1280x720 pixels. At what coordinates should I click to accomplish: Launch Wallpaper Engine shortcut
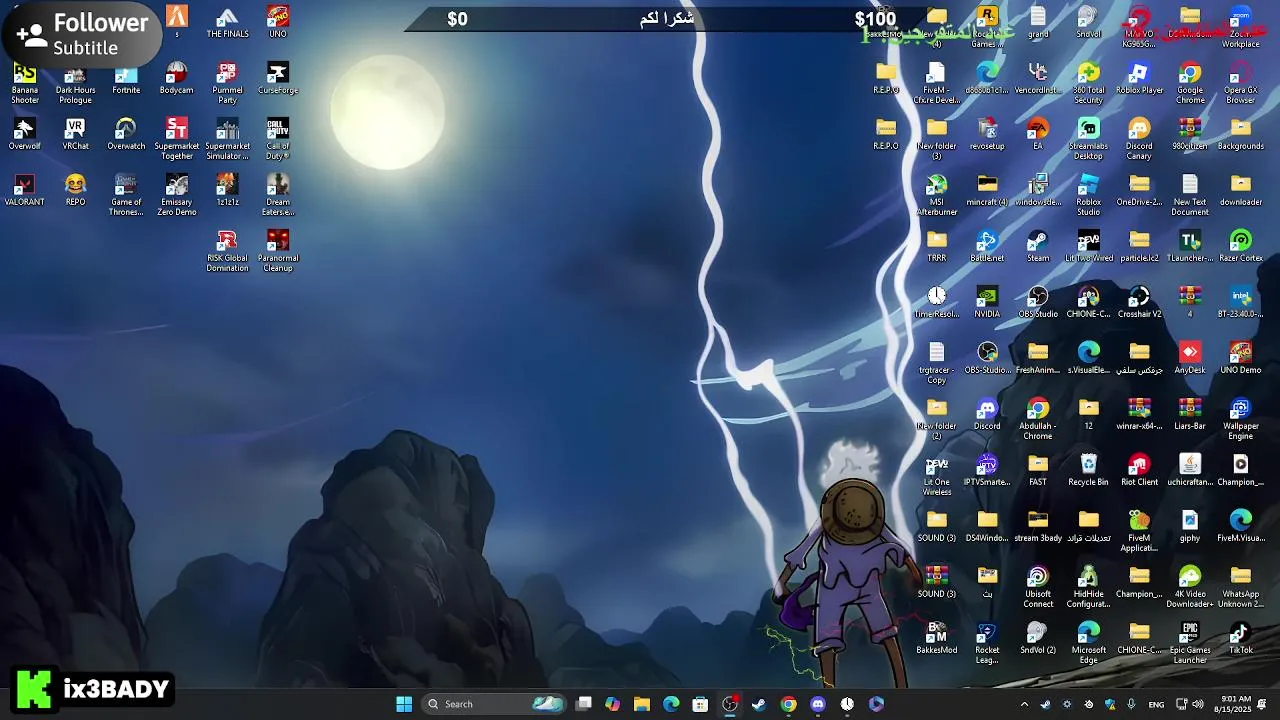(x=1241, y=419)
